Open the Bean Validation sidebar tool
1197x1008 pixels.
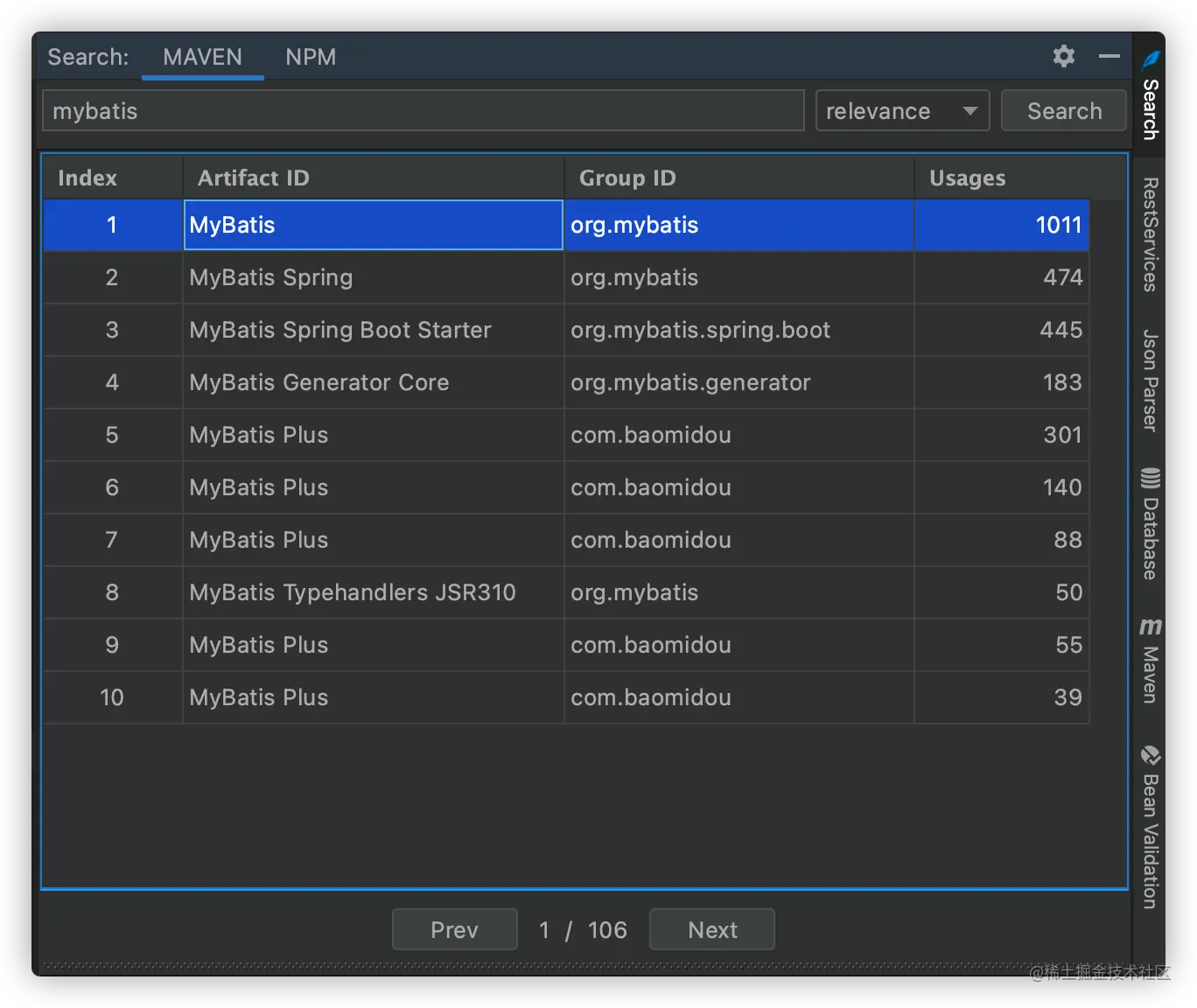pos(1150,827)
